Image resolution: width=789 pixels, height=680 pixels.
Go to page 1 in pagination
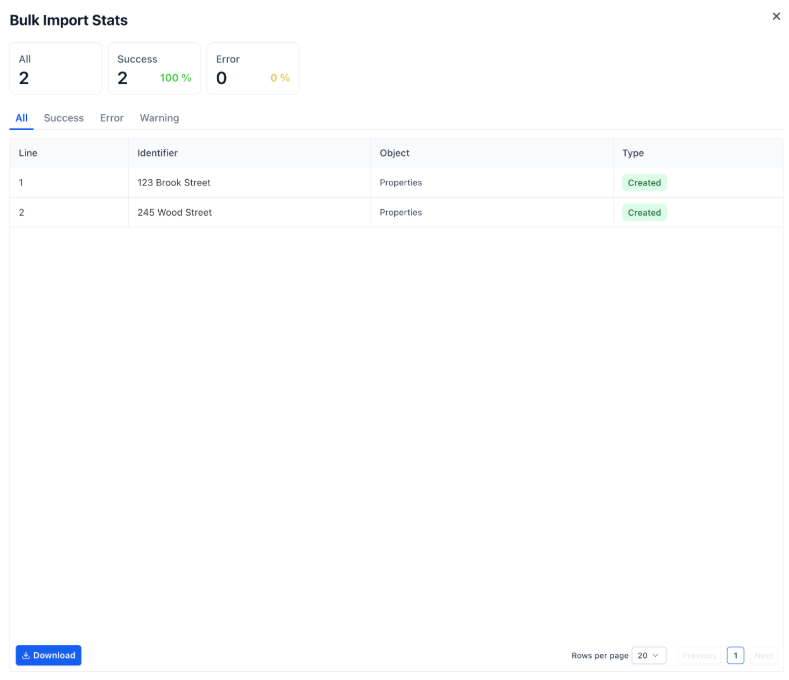(735, 655)
